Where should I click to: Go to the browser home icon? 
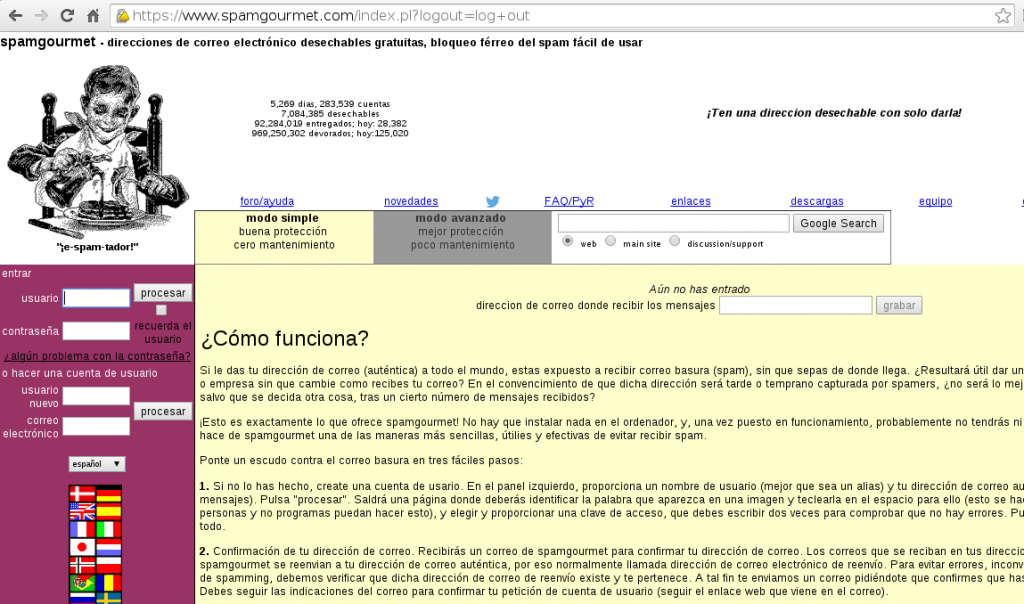click(93, 16)
